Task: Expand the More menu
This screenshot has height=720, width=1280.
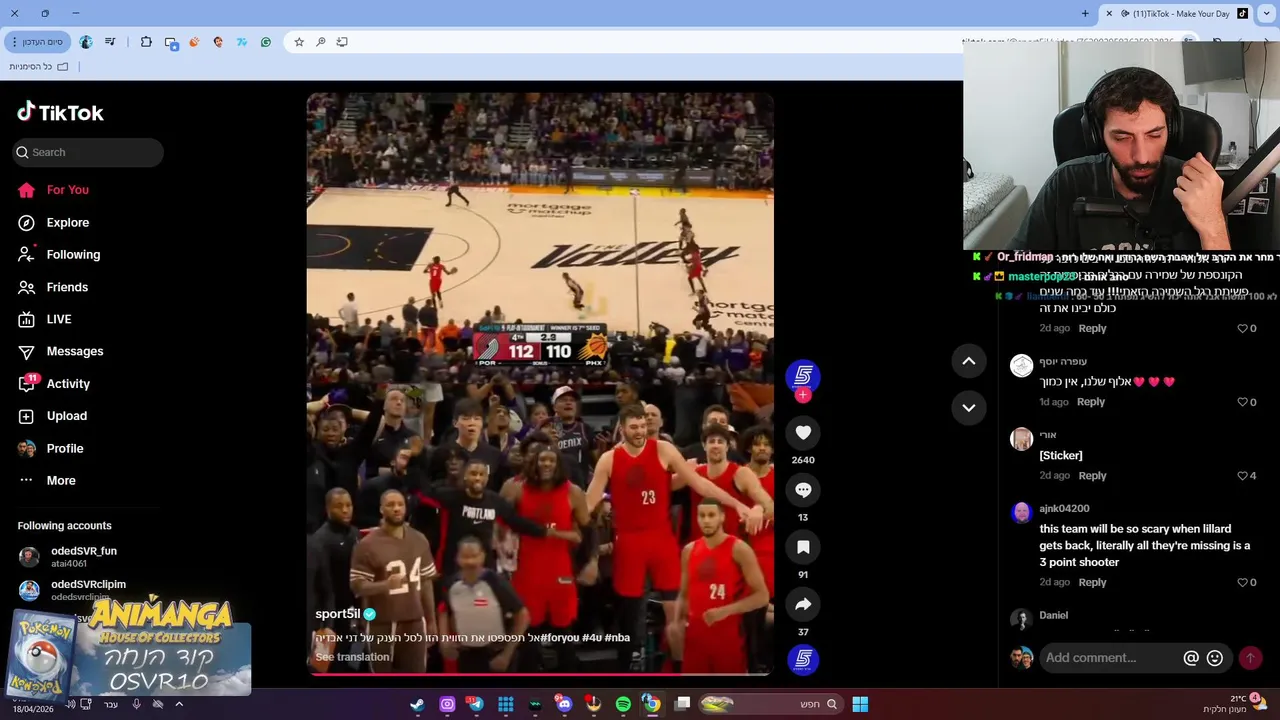Action: coord(61,480)
